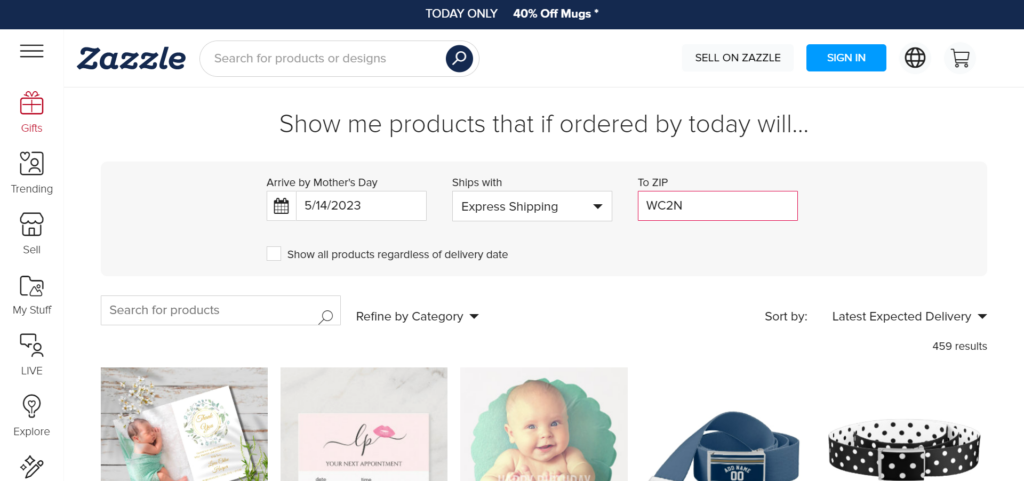Viewport: 1024px width, 481px height.
Task: Open My Stuff folder in sidebar
Action: (31, 294)
